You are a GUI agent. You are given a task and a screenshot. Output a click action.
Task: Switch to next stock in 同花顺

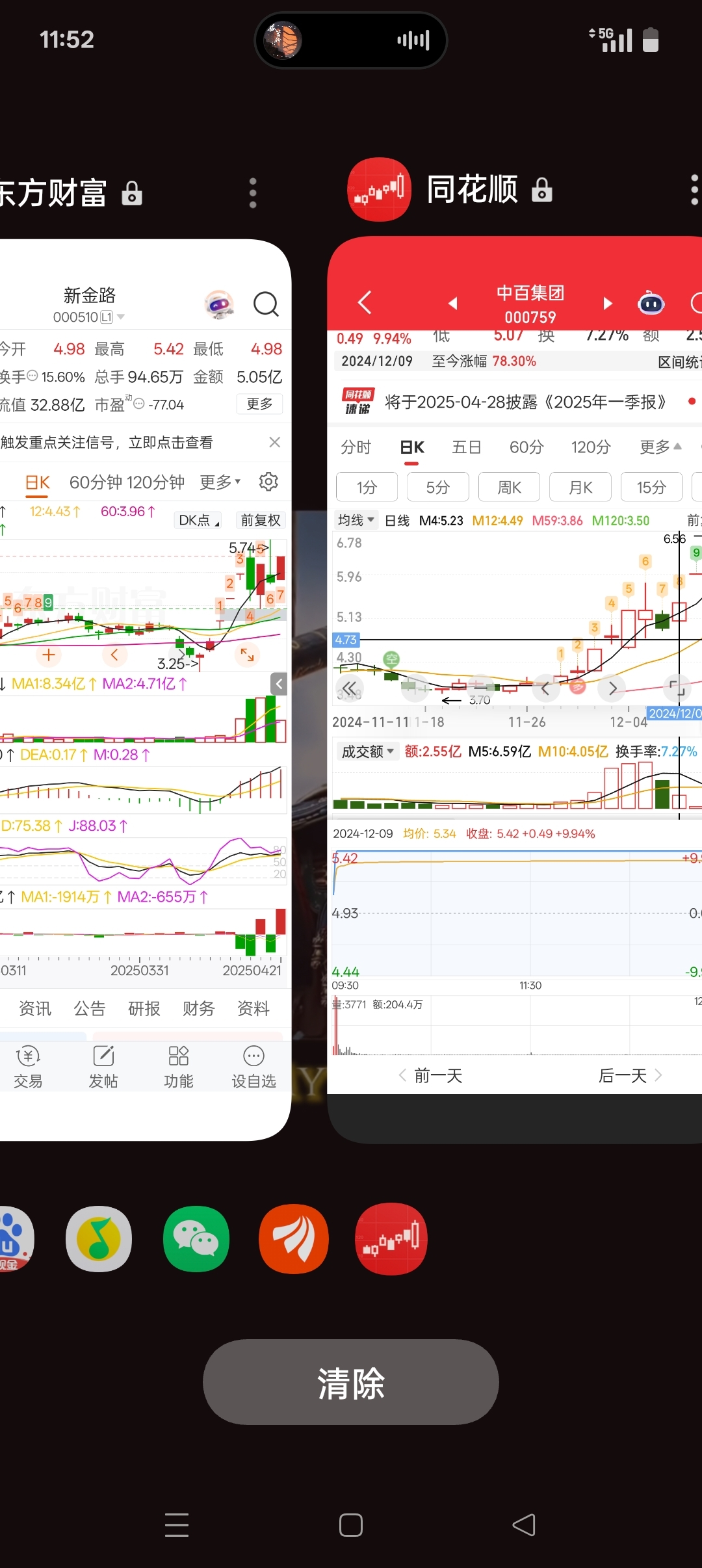click(x=608, y=303)
